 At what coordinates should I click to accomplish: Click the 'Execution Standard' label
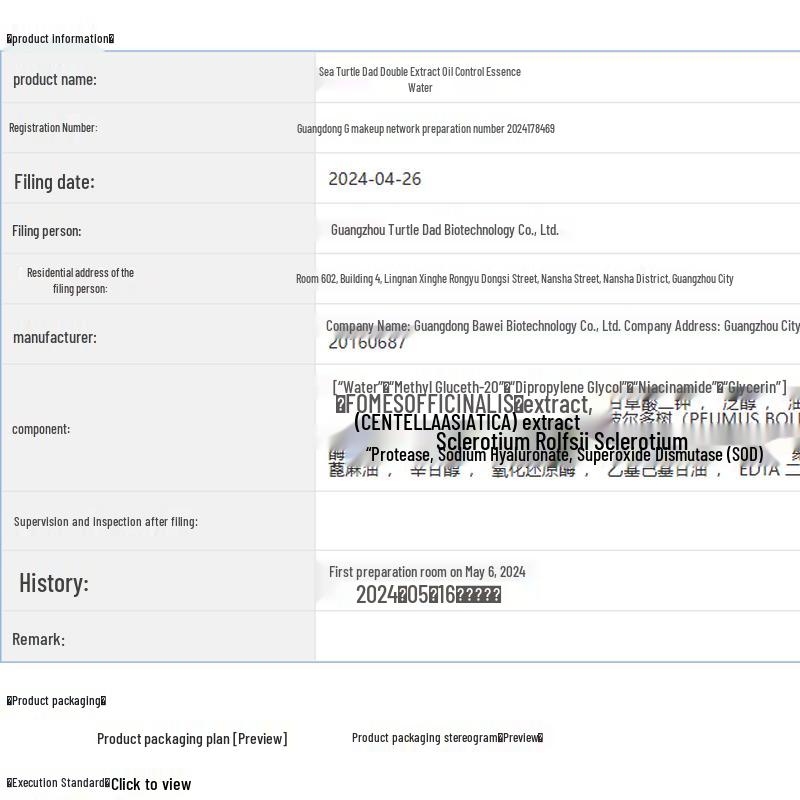[x=58, y=783]
